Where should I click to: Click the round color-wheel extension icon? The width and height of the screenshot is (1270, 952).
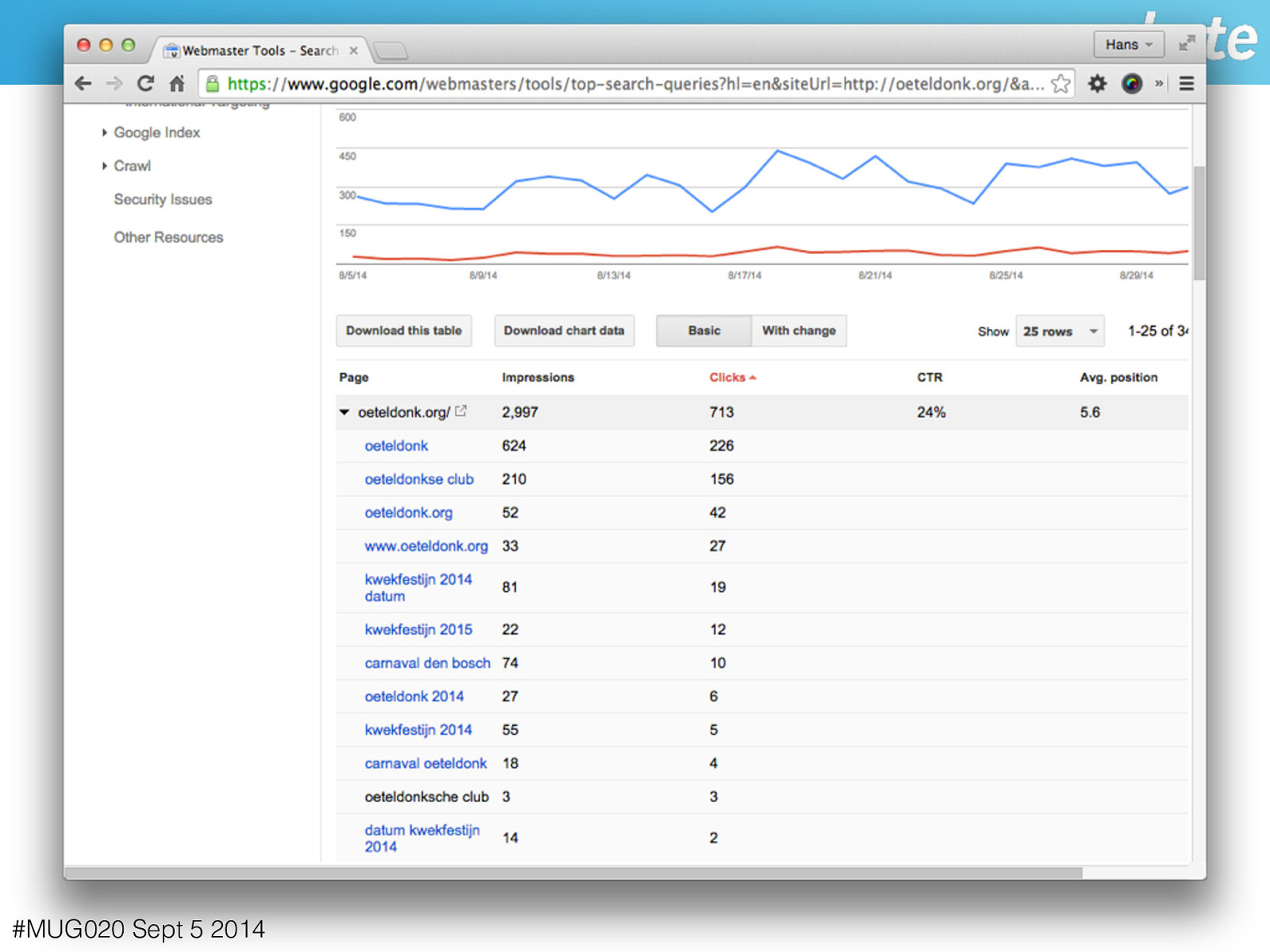pyautogui.click(x=1132, y=83)
